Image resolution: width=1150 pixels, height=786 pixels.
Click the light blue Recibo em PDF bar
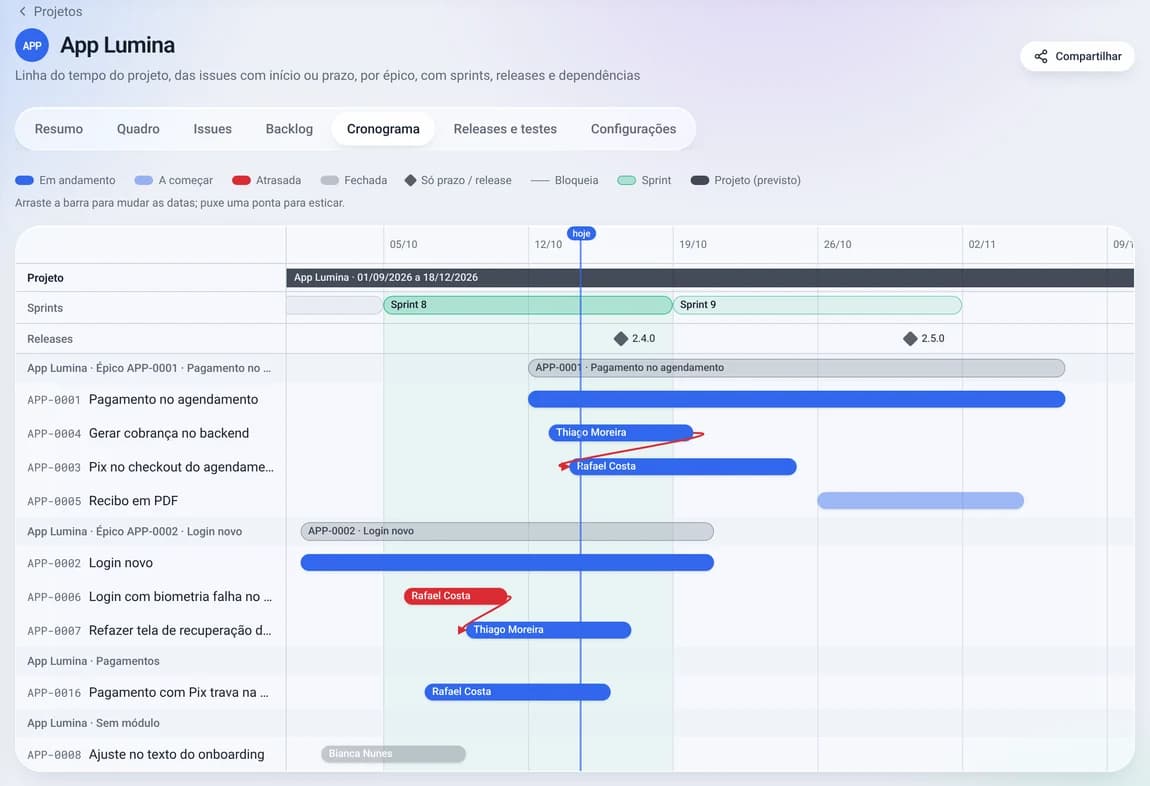click(920, 501)
